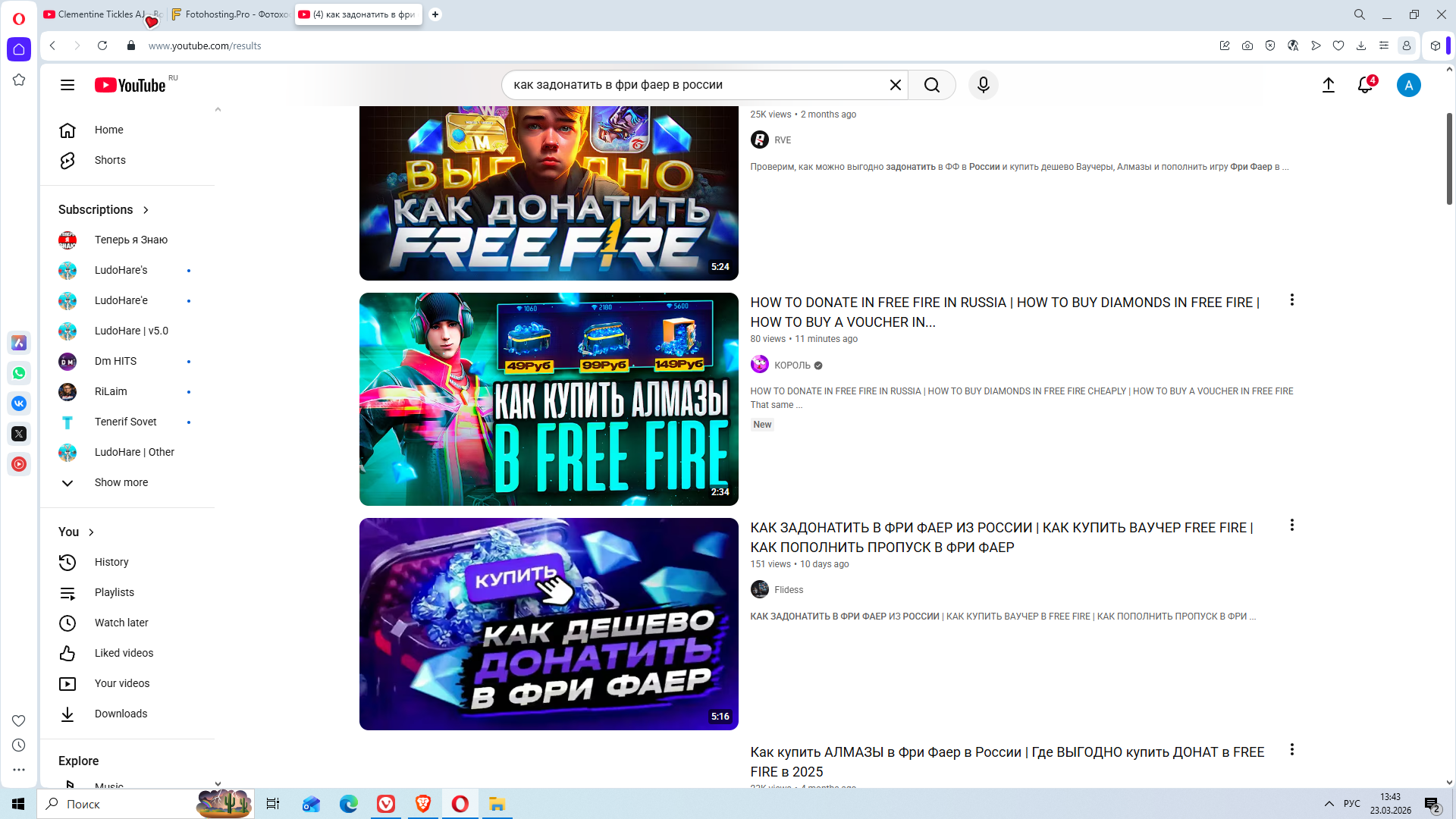Clear the search query with X

coord(896,85)
